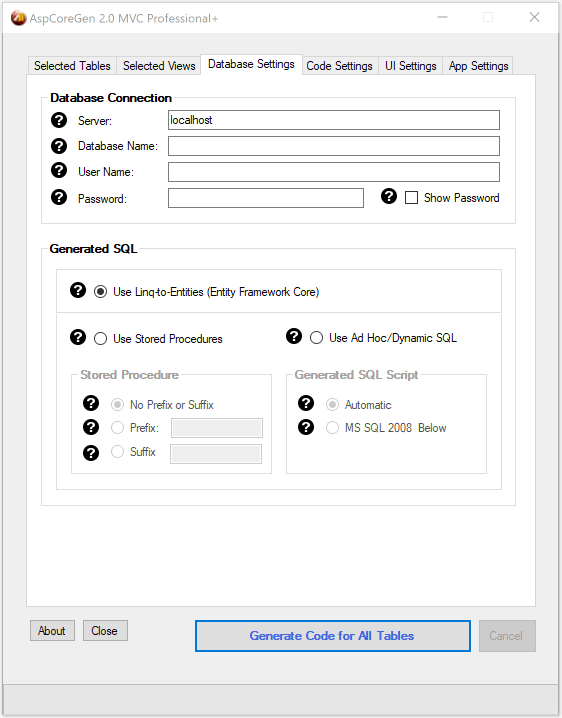The image size is (562, 718).
Task: Switch to the Code Settings tab
Action: pos(339,66)
